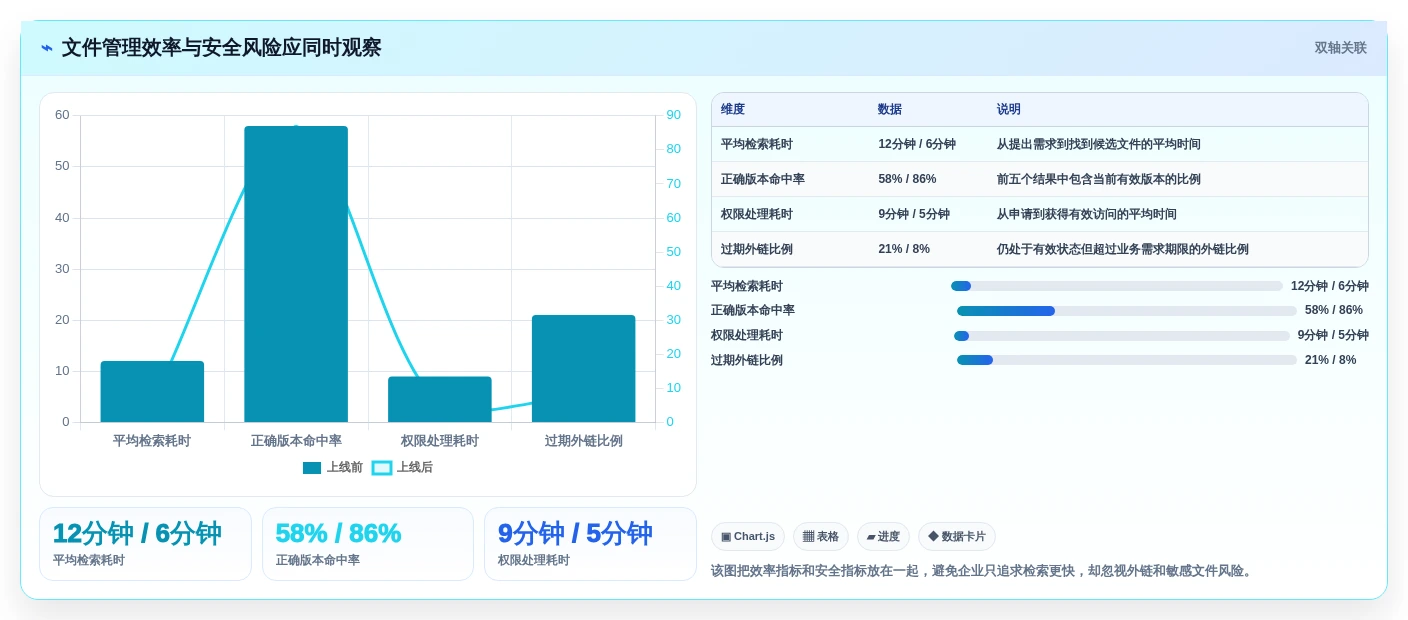Image resolution: width=1408 pixels, height=620 pixels.
Task: Click left axis value 60
Action: pyautogui.click(x=62, y=115)
